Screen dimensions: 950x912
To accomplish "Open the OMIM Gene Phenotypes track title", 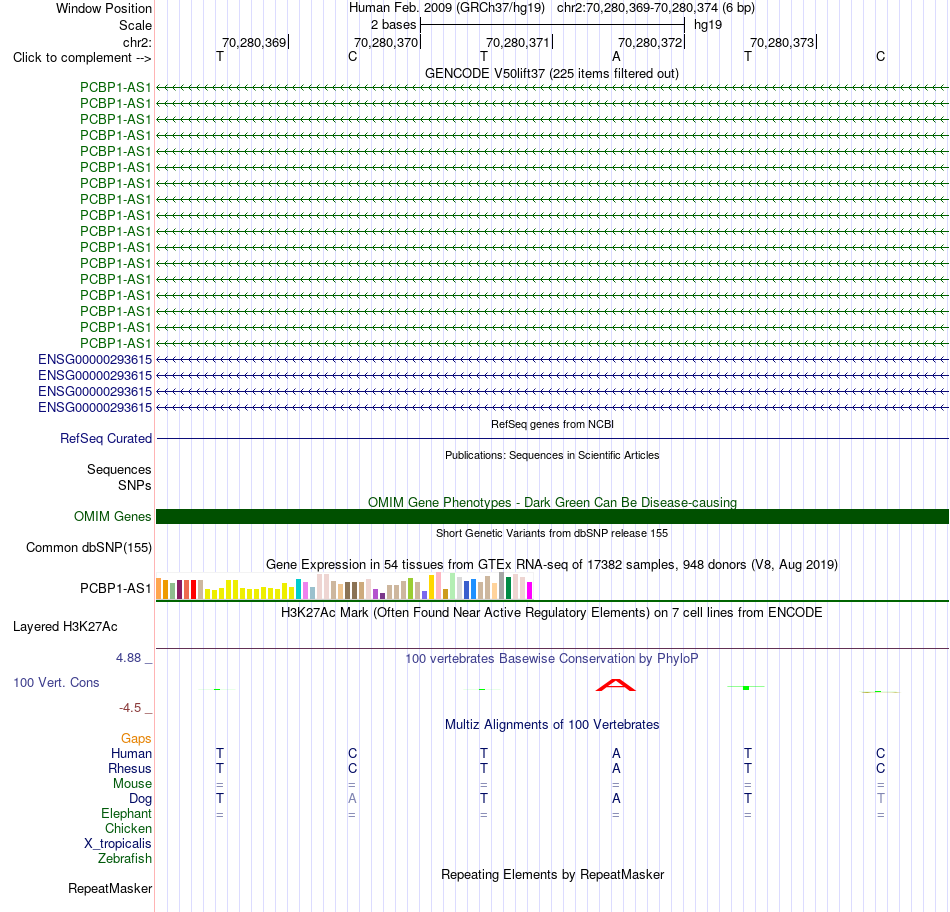I will click(552, 502).
